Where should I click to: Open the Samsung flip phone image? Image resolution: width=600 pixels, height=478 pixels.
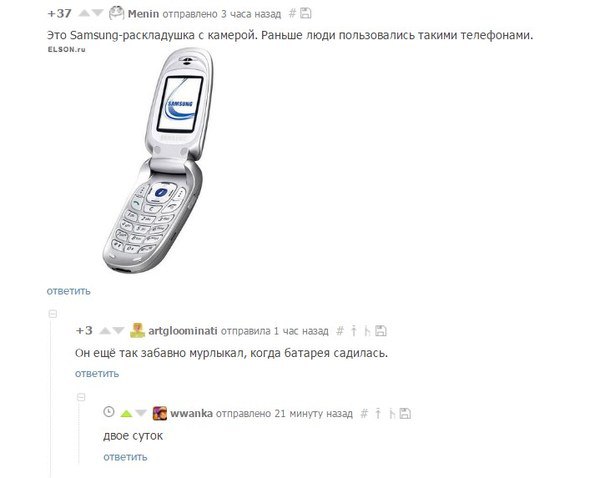158,160
